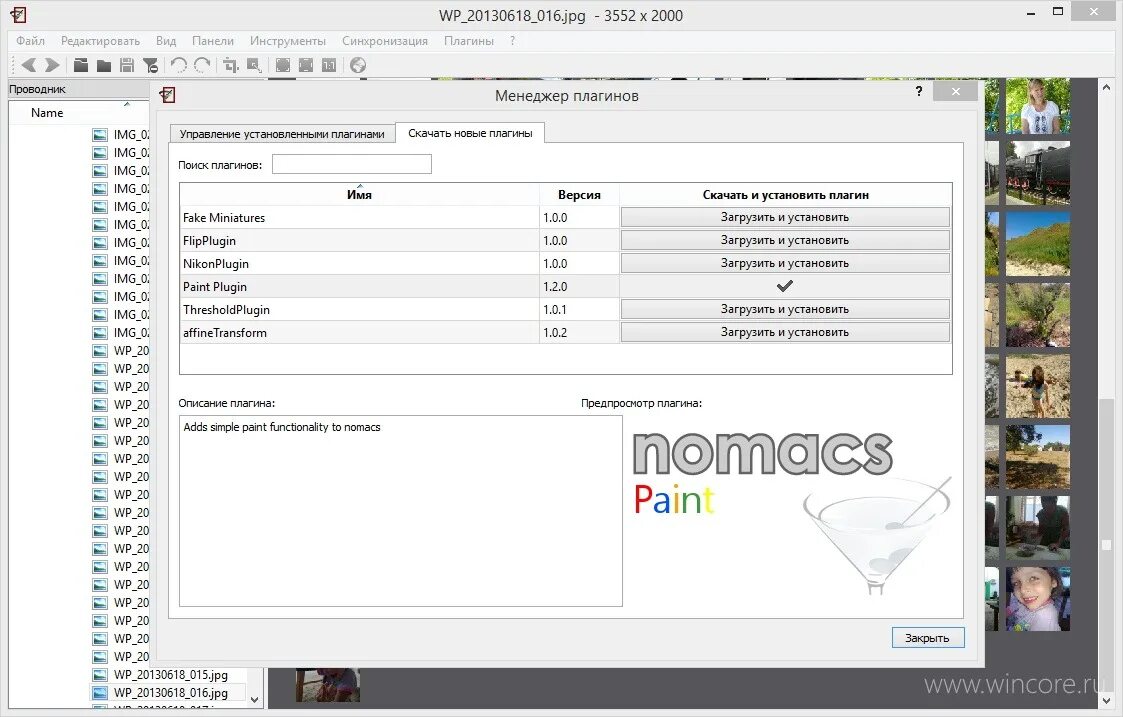The image size is (1123, 717).
Task: Click the Поиск плагинов search field
Action: pos(352,164)
